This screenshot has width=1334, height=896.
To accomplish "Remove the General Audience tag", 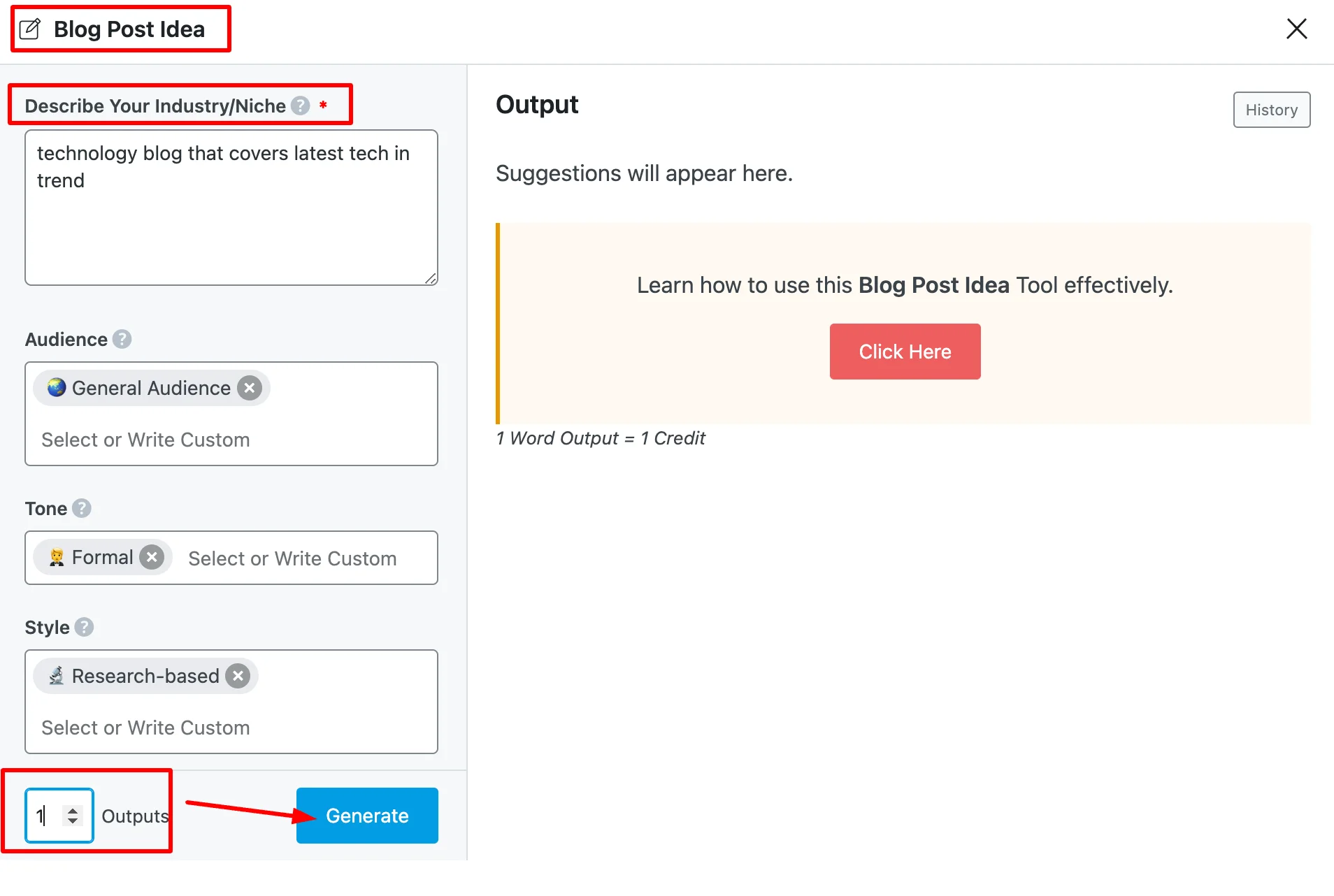I will [250, 388].
